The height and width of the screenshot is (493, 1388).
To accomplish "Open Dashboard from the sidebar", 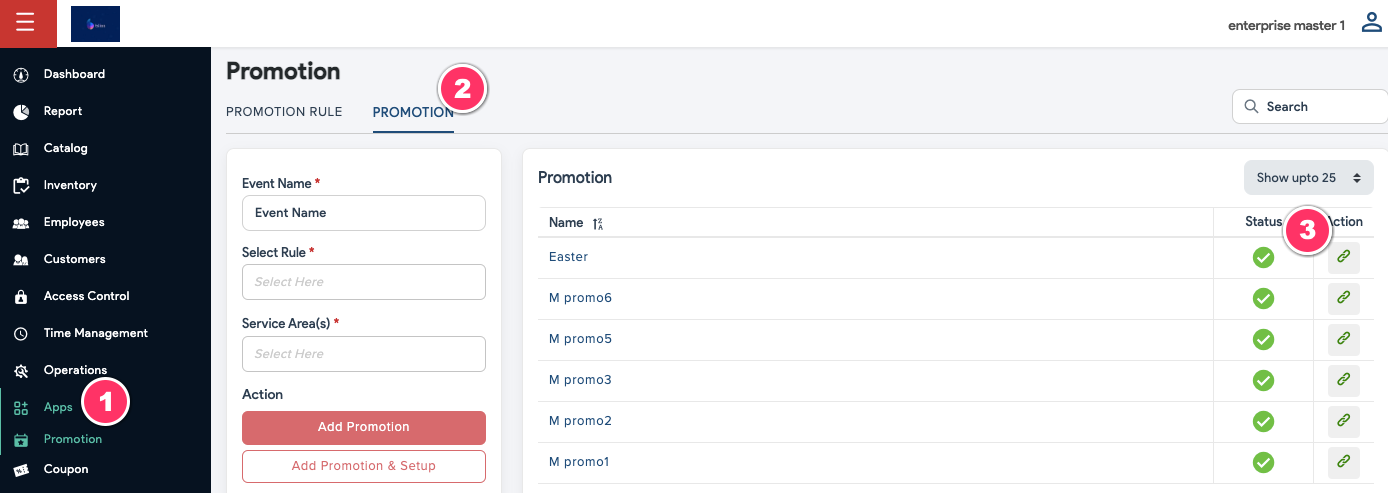I will coord(74,74).
